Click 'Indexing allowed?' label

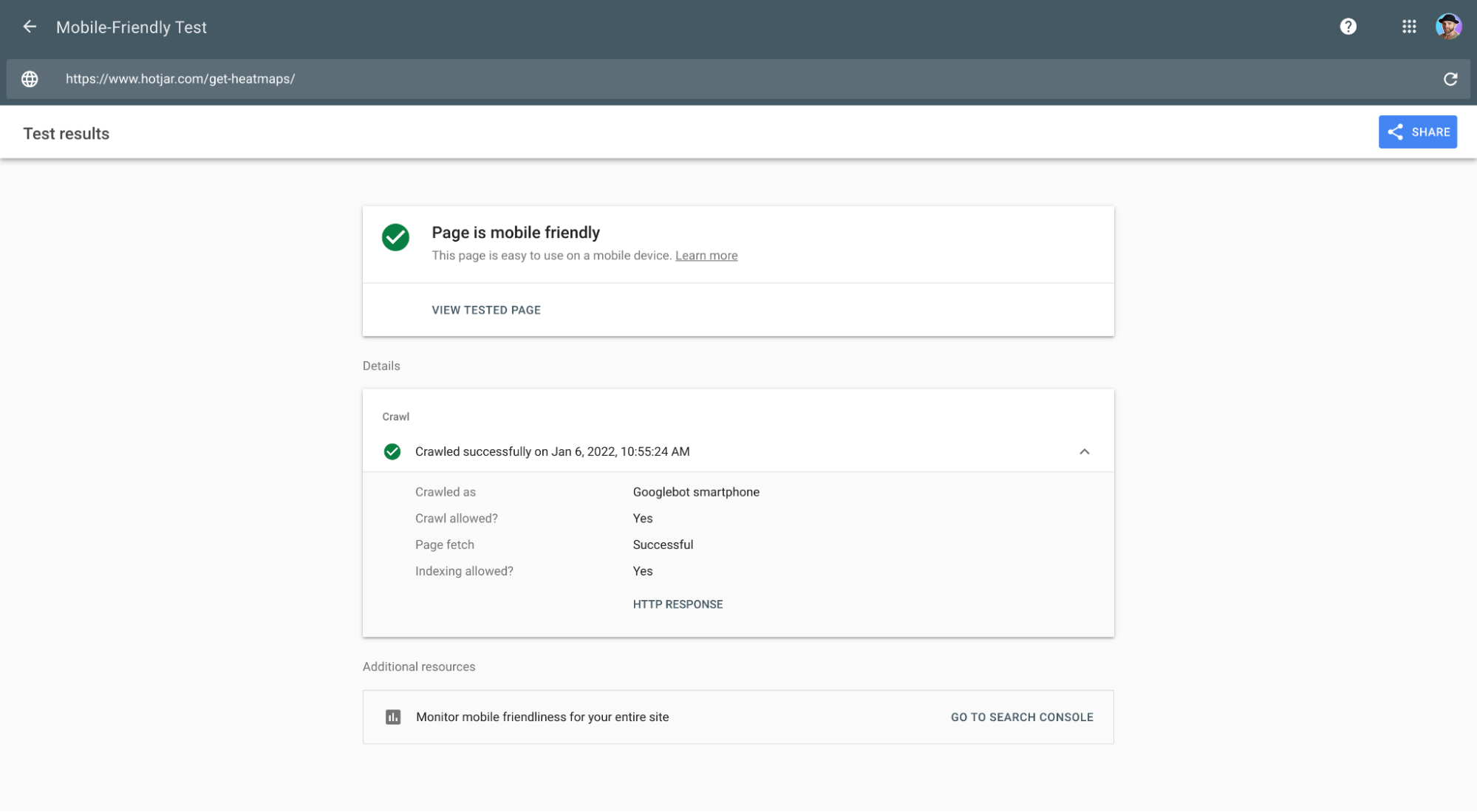464,571
